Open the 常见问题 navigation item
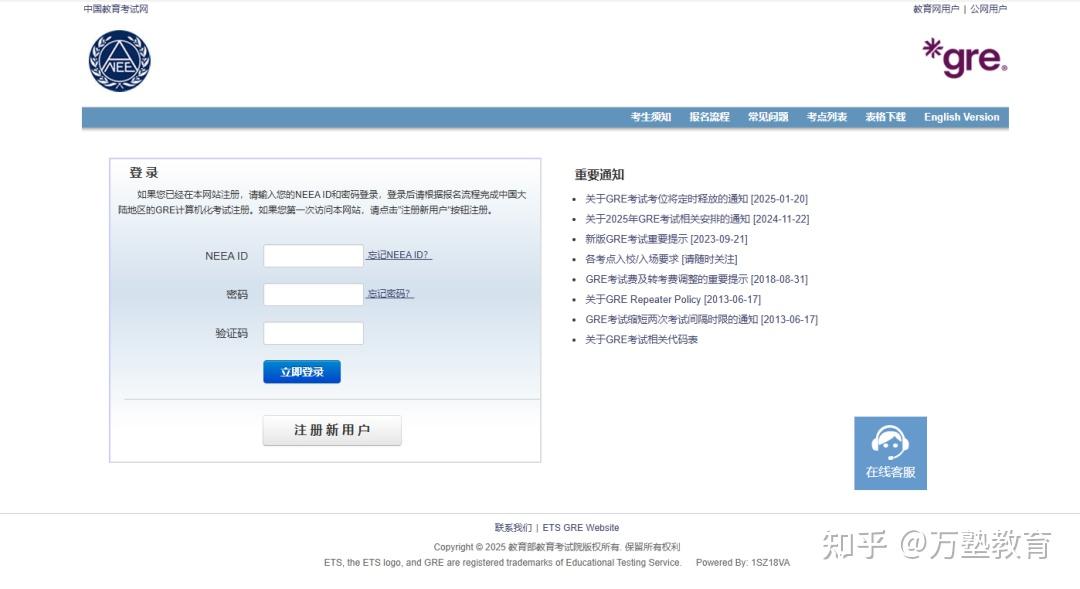Screen dimensions: 1080x589 (x=767, y=117)
